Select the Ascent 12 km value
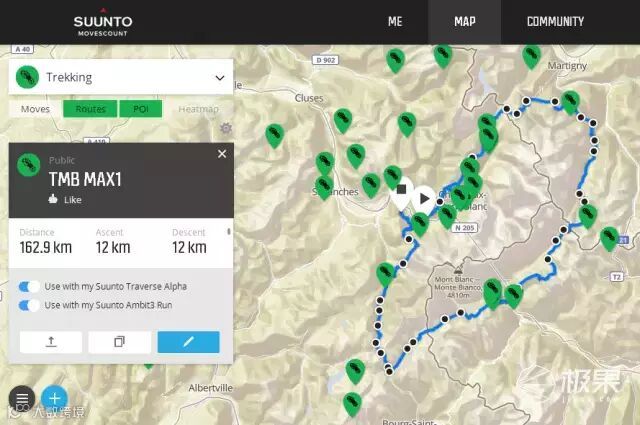This screenshot has height=425, width=640. (x=113, y=247)
